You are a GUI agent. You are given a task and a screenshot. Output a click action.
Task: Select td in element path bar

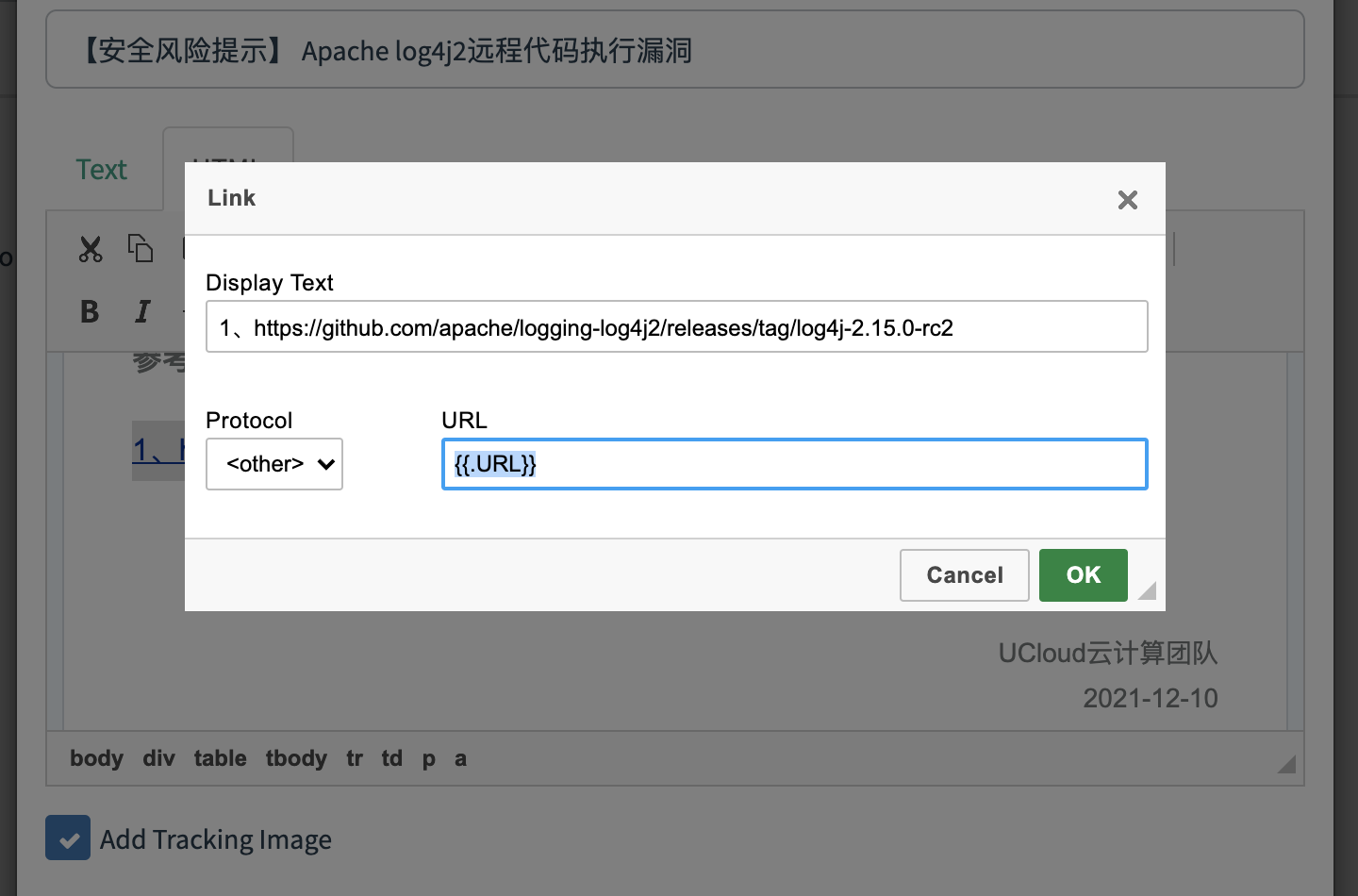(392, 758)
